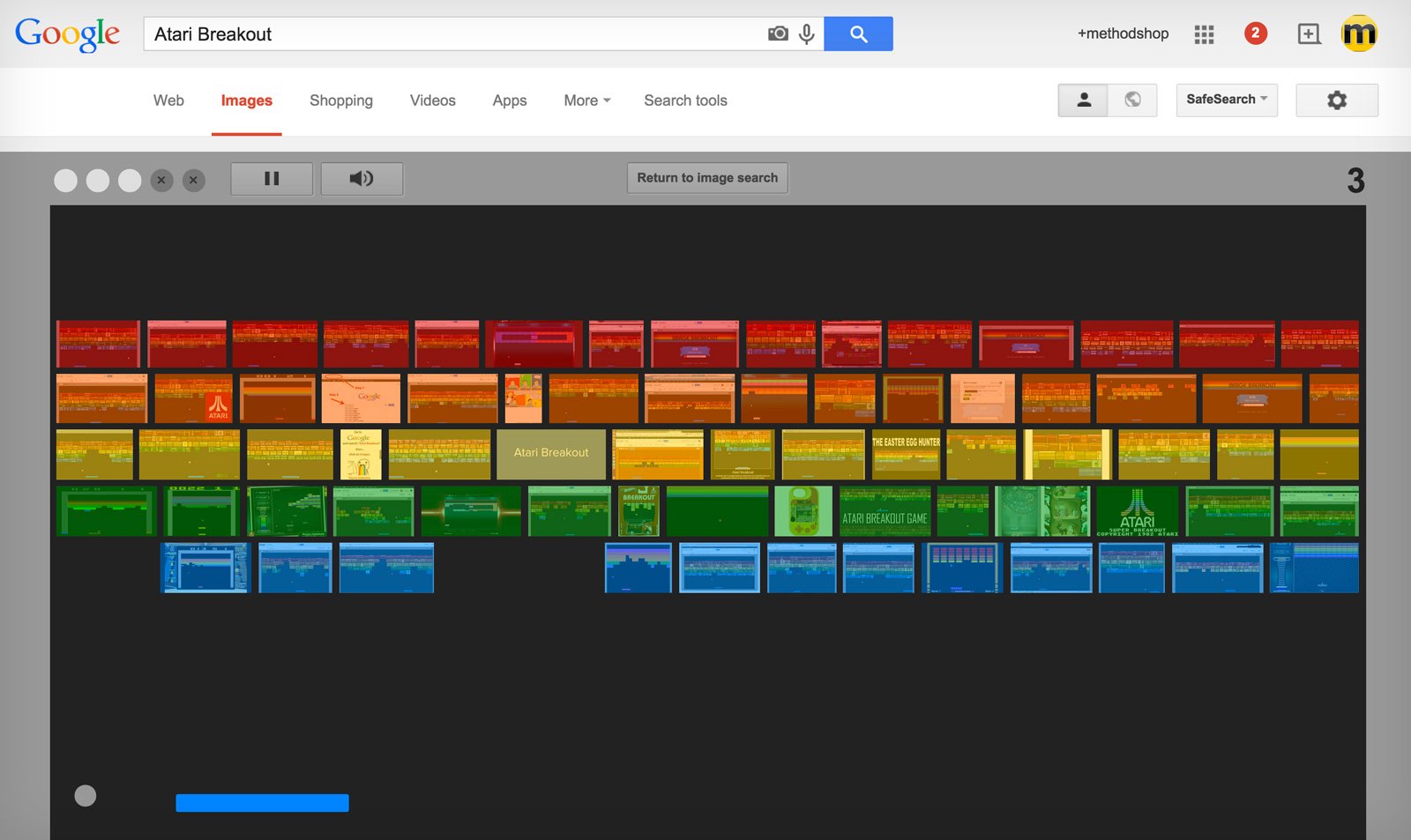Open the red notifications badge
Screen dimensions: 1411x840
pyautogui.click(x=1256, y=33)
